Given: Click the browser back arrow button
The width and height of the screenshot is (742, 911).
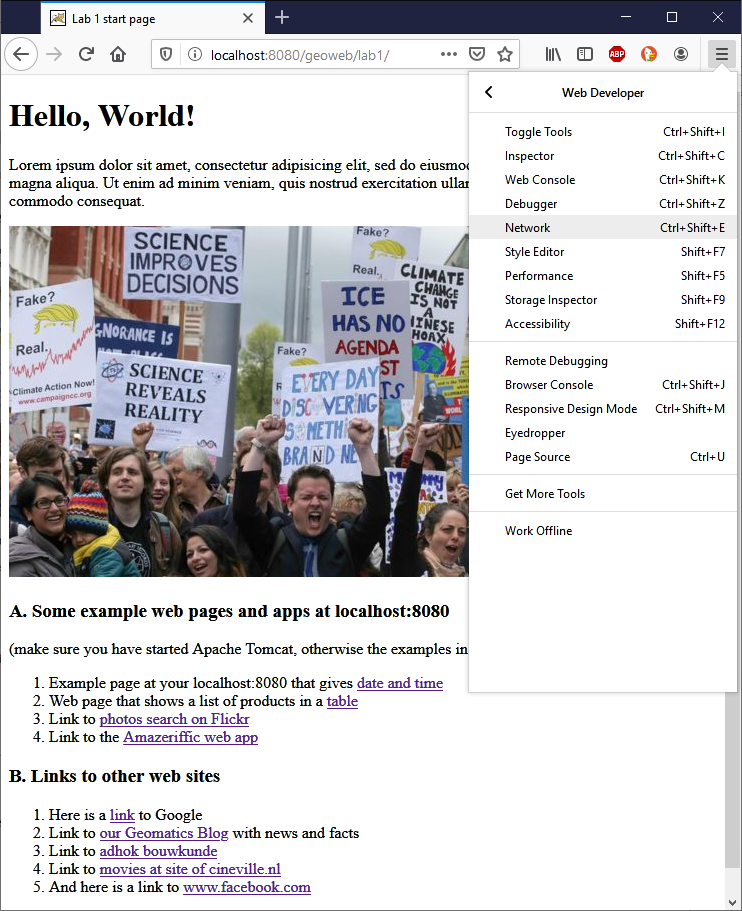Looking at the screenshot, I should (21, 54).
